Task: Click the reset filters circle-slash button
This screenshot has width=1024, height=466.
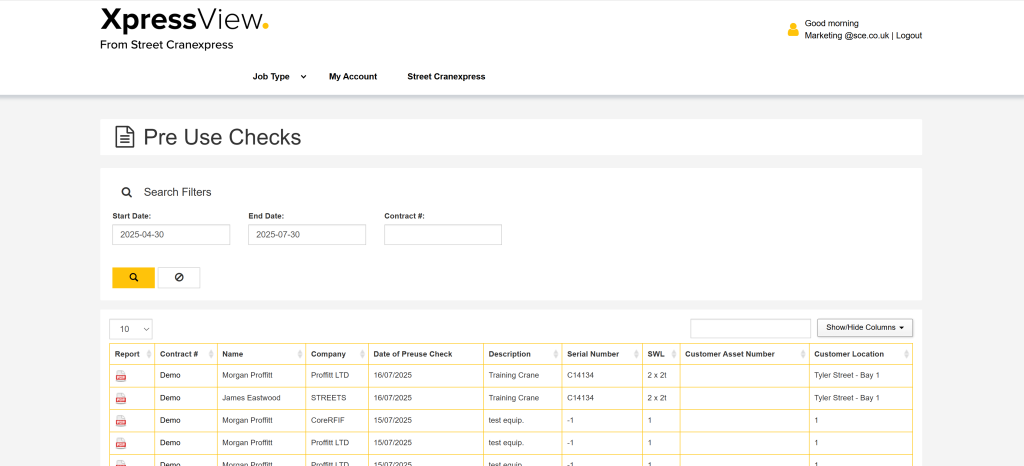Action: coord(179,278)
